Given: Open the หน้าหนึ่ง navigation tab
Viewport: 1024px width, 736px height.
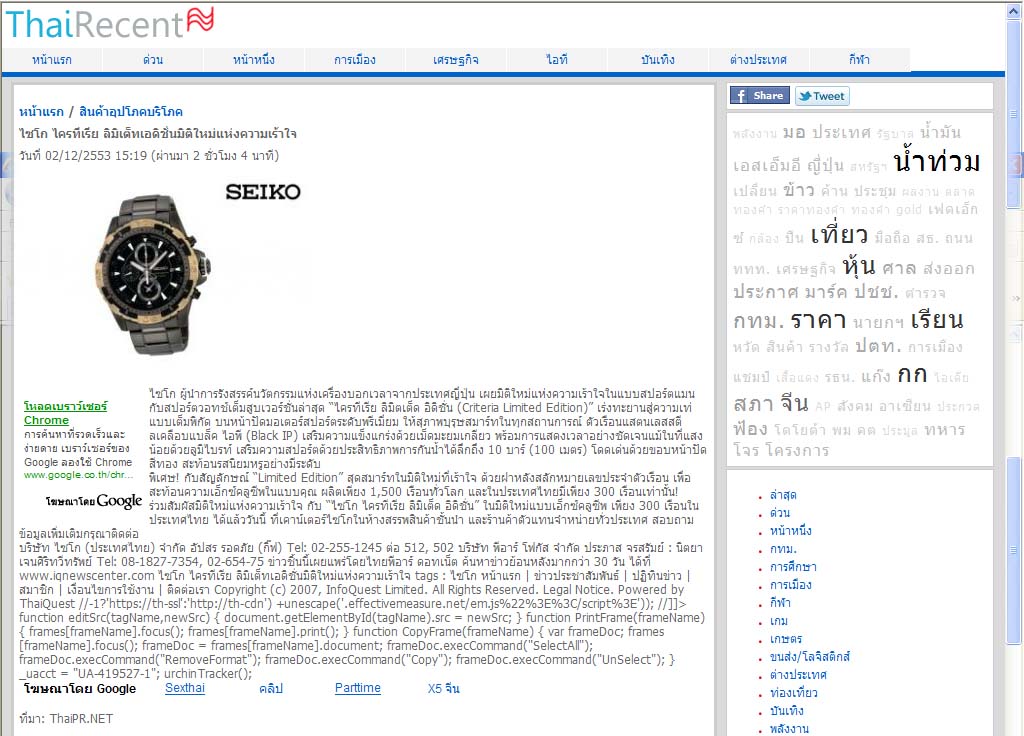Looking at the screenshot, I should tap(253, 59).
